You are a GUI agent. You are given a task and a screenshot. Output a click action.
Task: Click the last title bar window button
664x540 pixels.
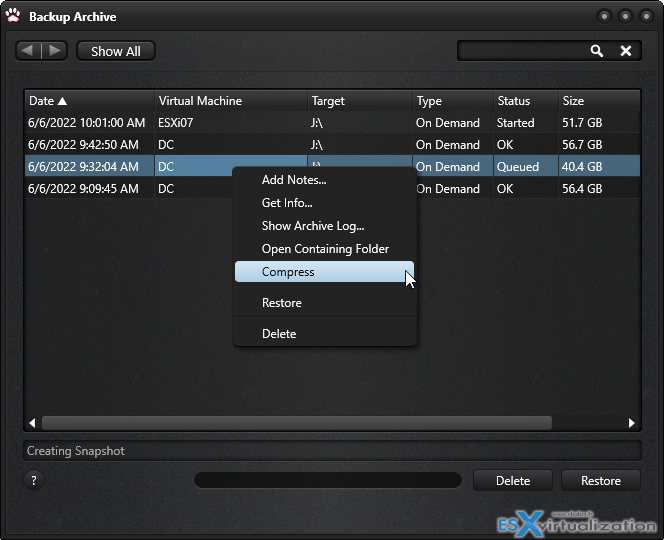[646, 17]
